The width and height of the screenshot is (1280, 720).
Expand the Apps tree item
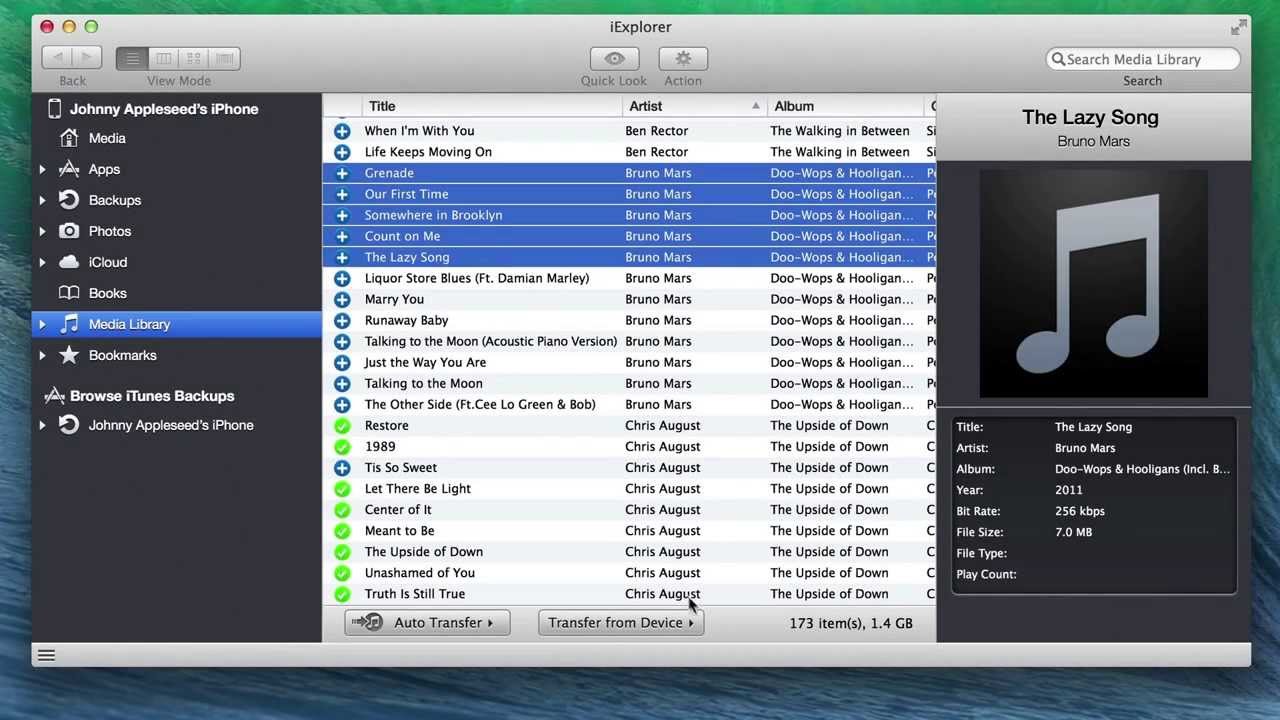[x=42, y=169]
